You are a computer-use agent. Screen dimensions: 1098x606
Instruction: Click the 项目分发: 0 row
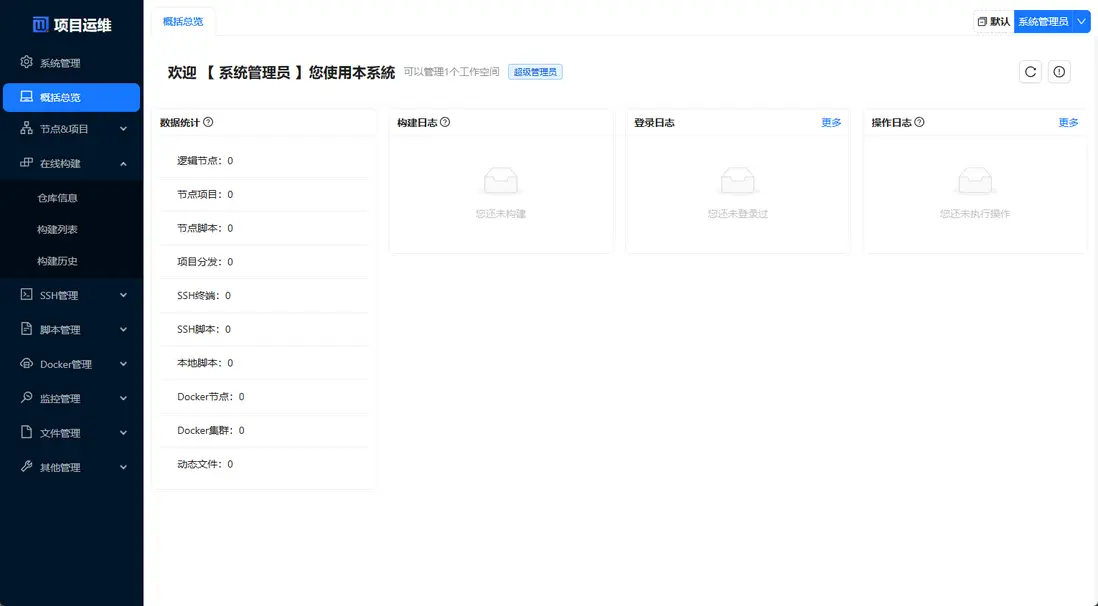click(264, 261)
